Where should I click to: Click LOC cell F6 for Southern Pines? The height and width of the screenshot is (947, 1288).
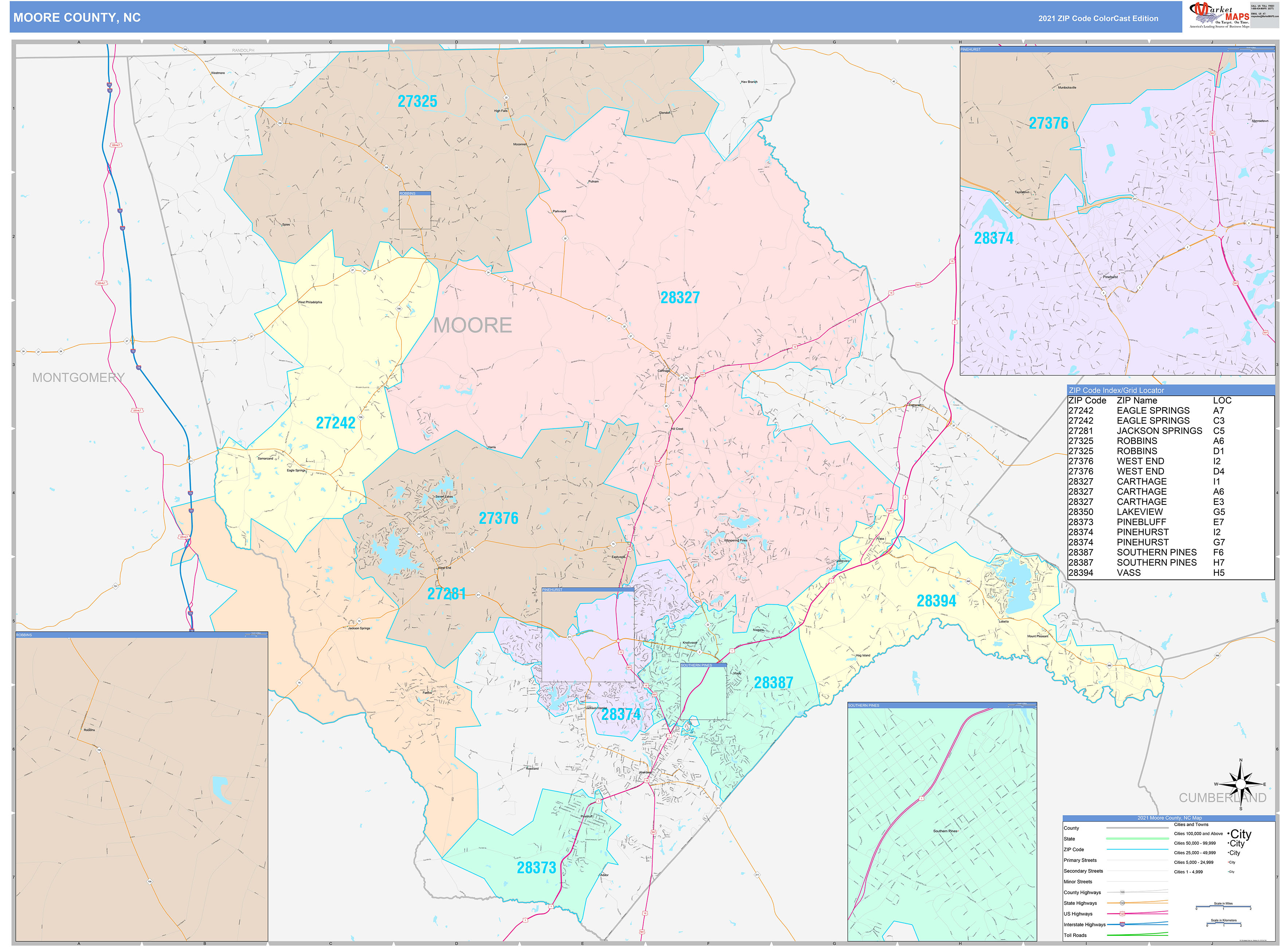coord(1219,553)
